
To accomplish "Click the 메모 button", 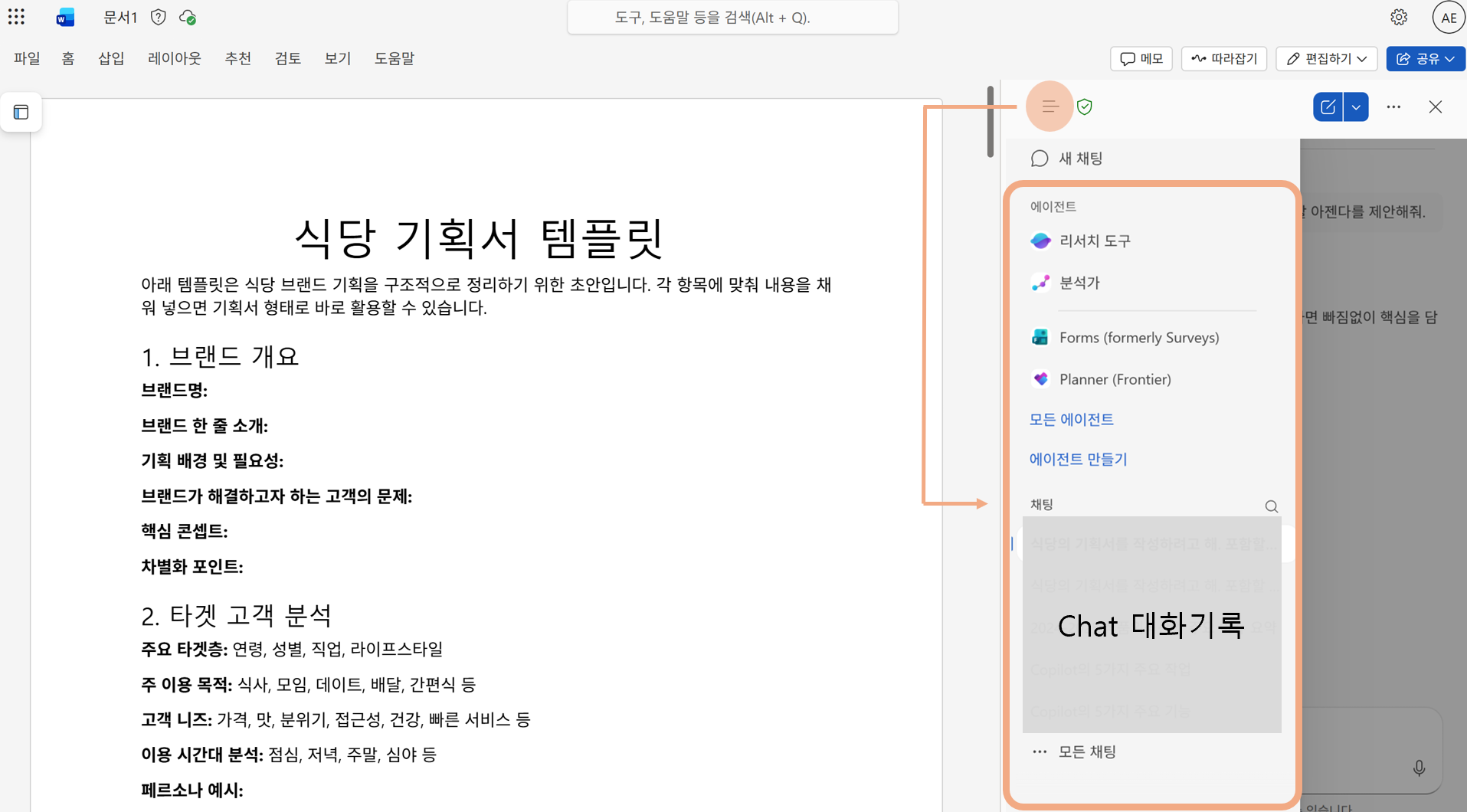I will tap(1141, 59).
